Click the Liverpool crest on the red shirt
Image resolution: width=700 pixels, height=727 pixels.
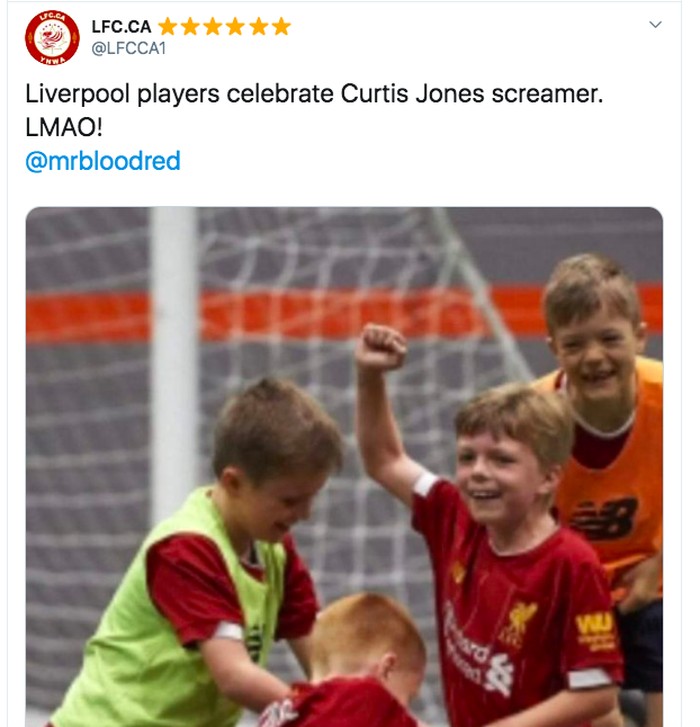(519, 623)
